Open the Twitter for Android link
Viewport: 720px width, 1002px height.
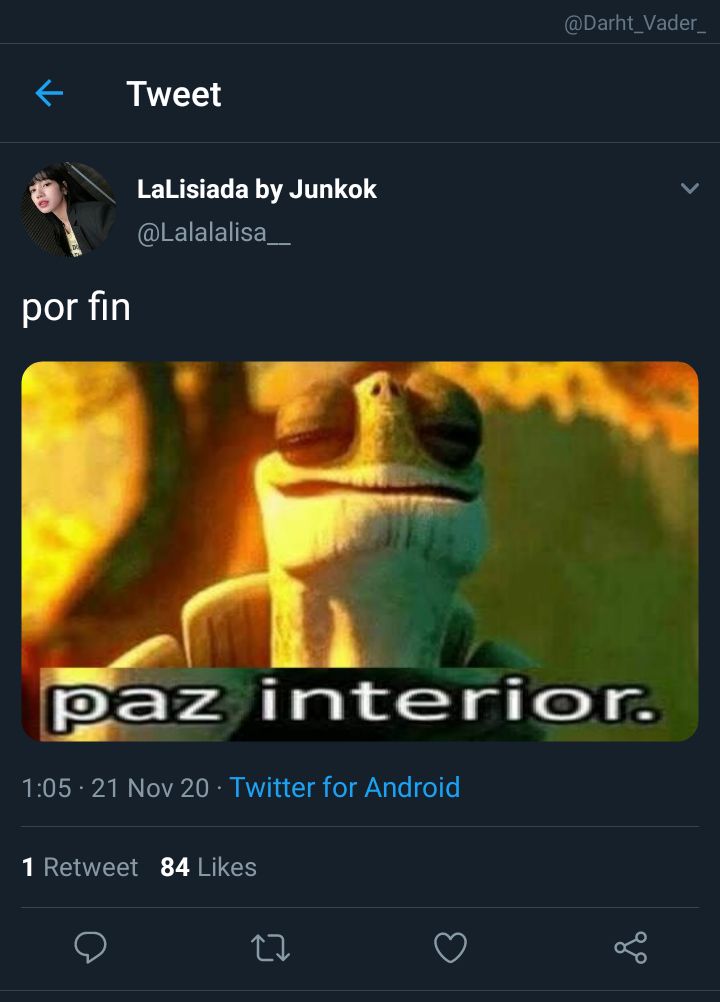pos(344,787)
